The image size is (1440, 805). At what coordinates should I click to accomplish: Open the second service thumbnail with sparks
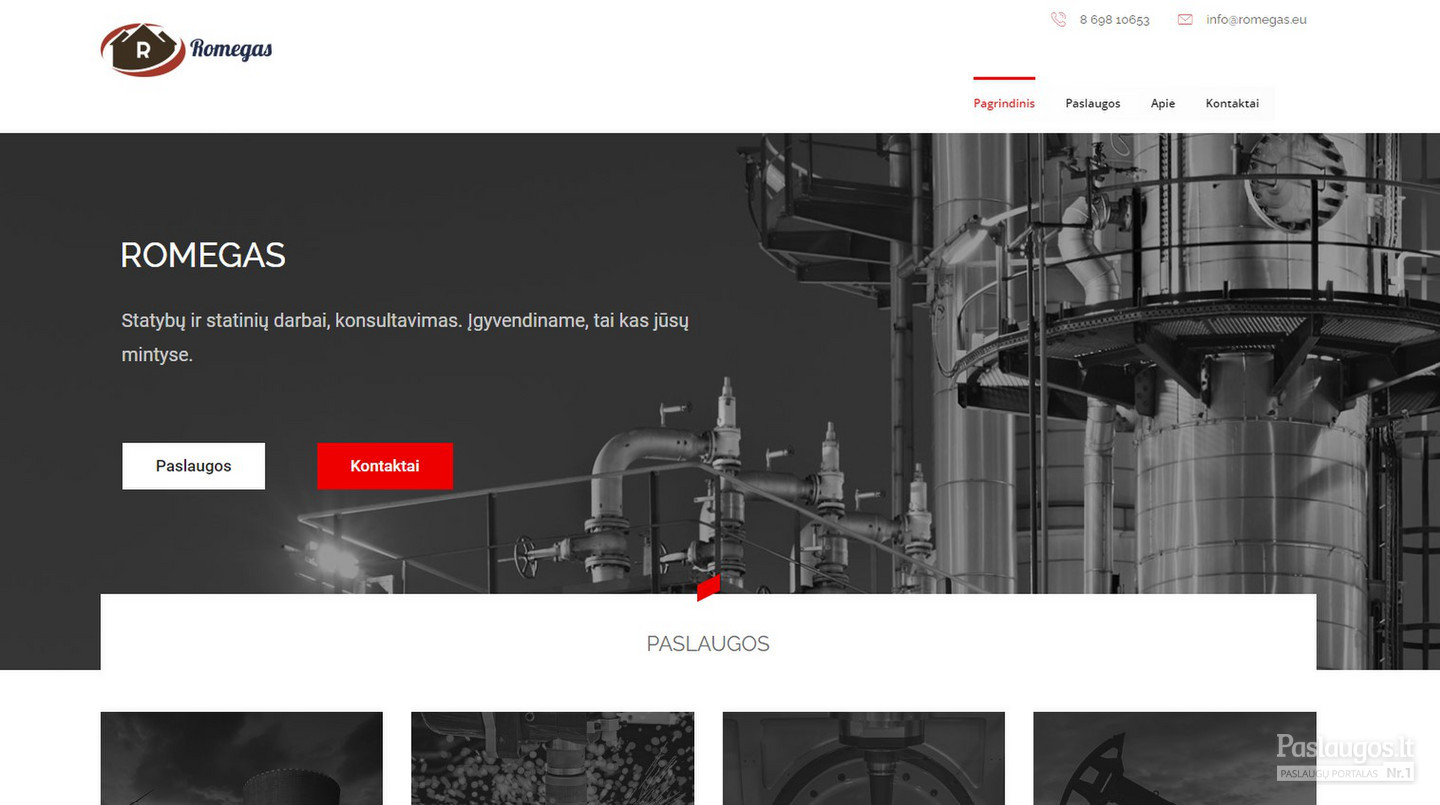click(x=552, y=758)
